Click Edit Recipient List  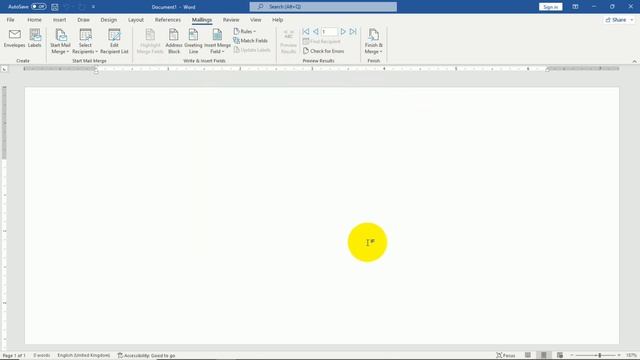pos(114,42)
